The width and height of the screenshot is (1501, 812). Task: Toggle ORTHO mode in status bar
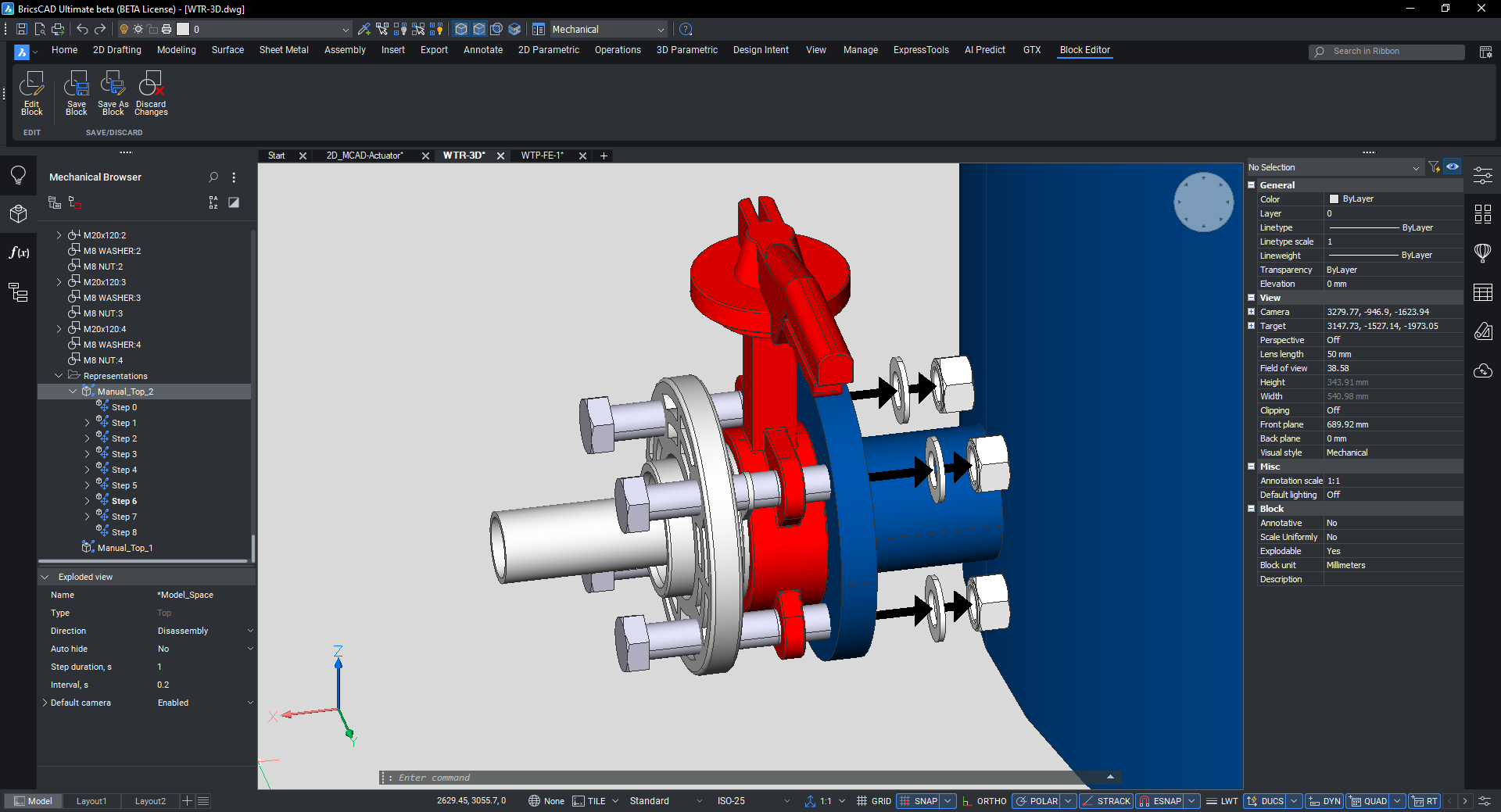click(984, 801)
